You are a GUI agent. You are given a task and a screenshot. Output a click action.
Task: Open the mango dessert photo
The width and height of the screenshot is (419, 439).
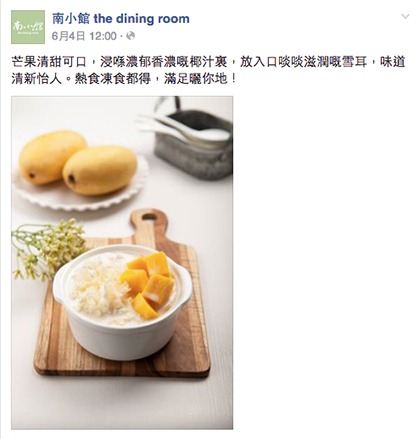coord(122,263)
